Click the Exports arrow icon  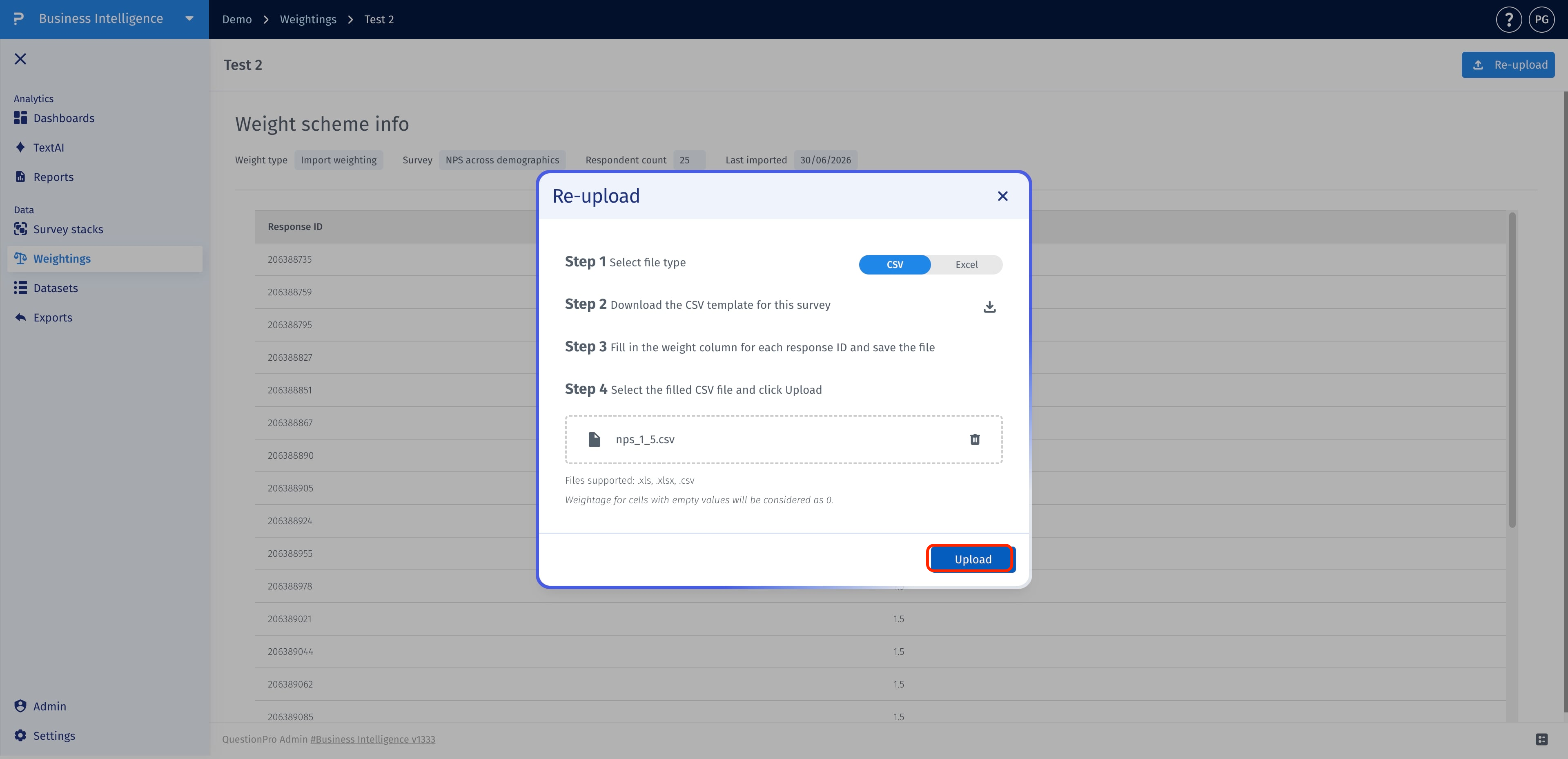20,317
